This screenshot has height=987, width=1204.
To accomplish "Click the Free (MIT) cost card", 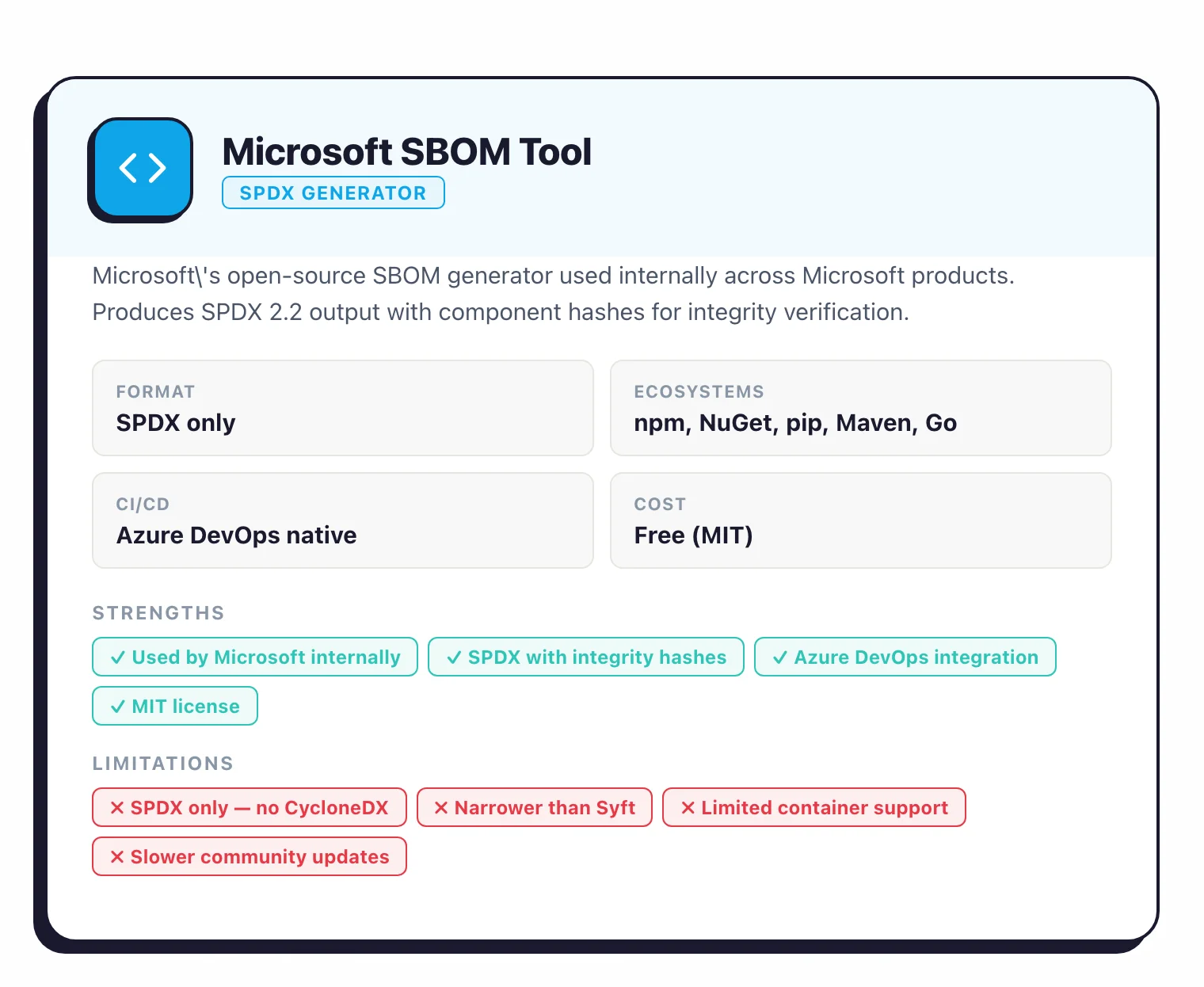I will pos(861,520).
